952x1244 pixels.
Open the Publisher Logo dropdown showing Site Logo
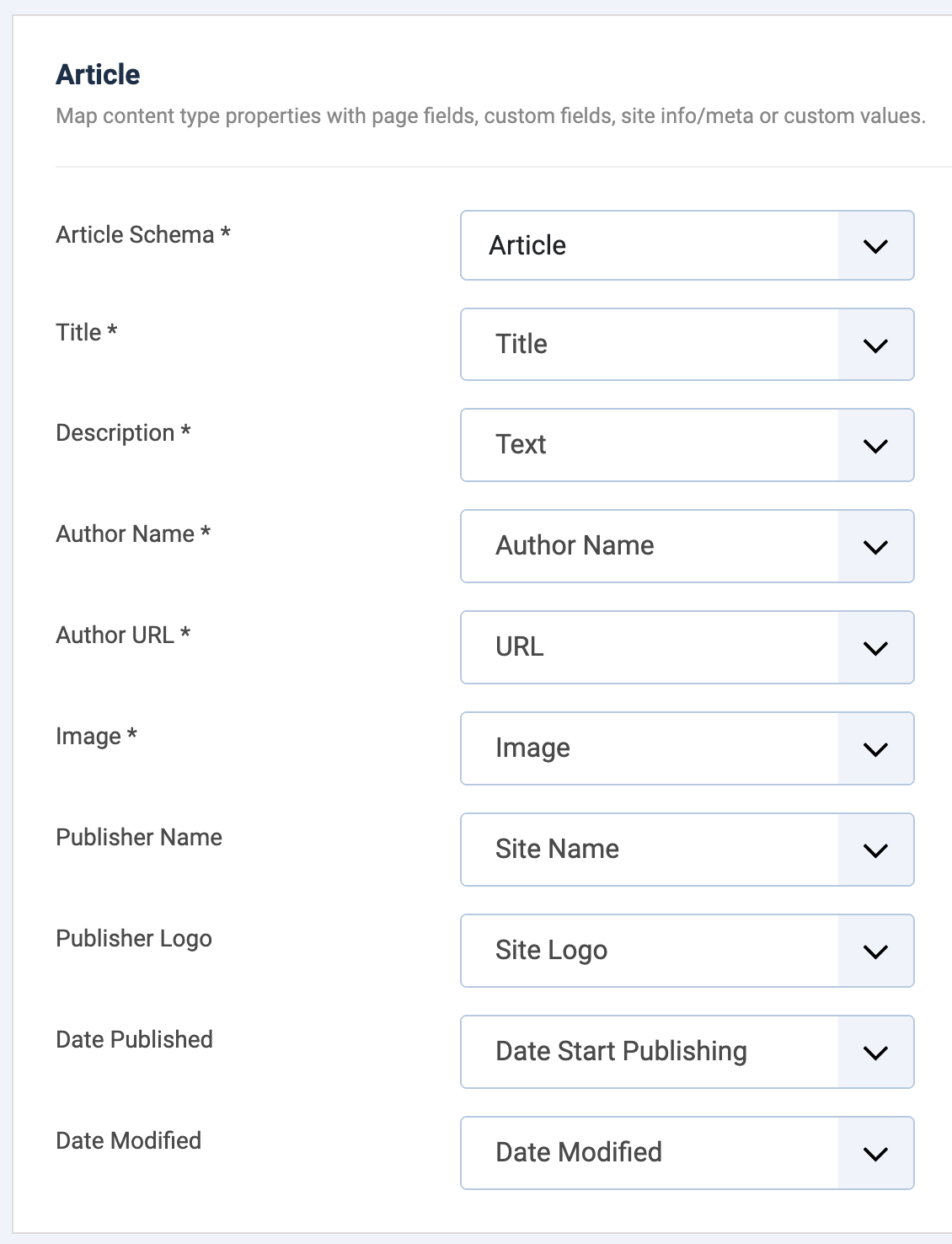(x=687, y=951)
